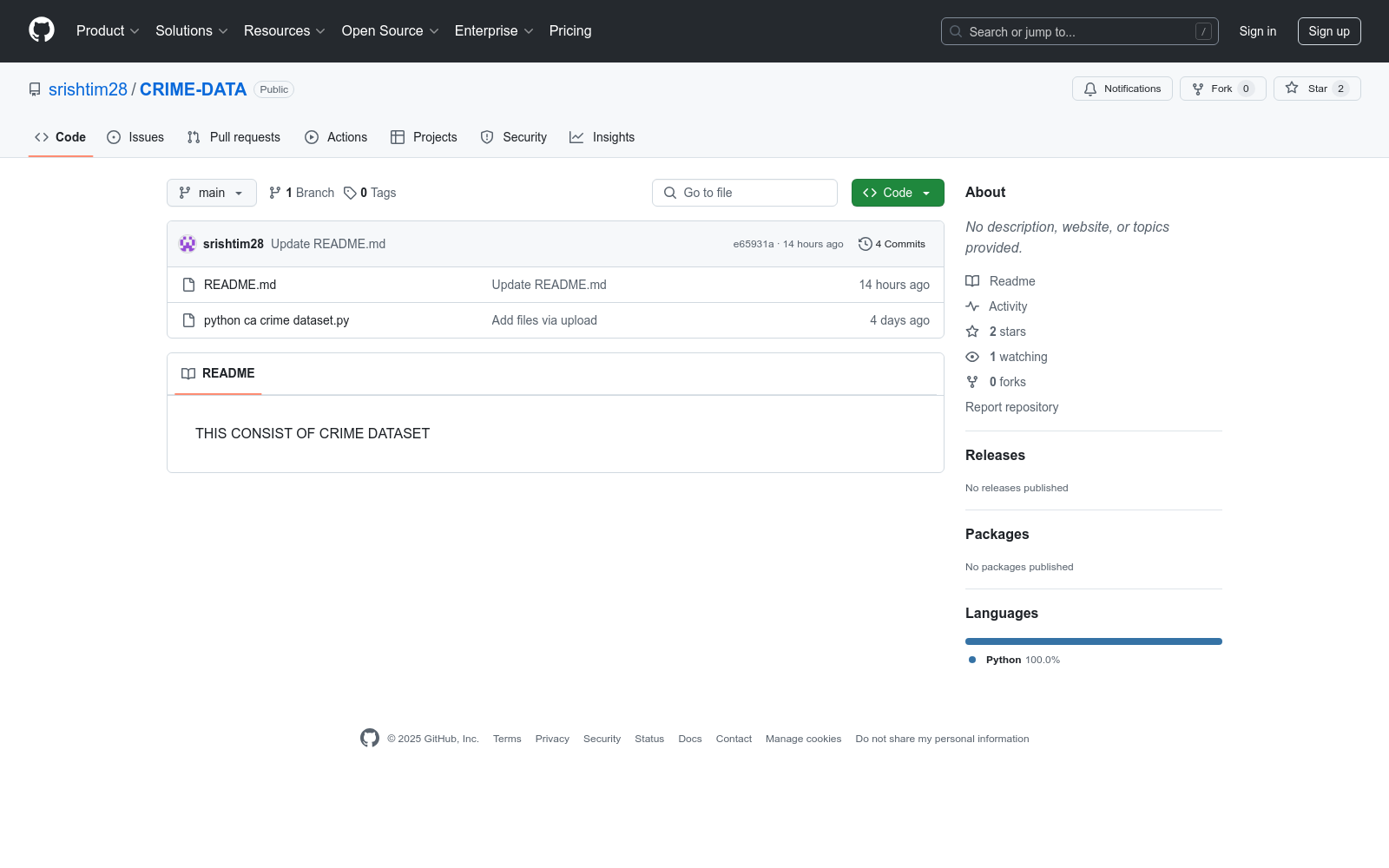Image resolution: width=1389 pixels, height=868 pixels.
Task: Open the Add files via upload commit
Action: pos(544,320)
